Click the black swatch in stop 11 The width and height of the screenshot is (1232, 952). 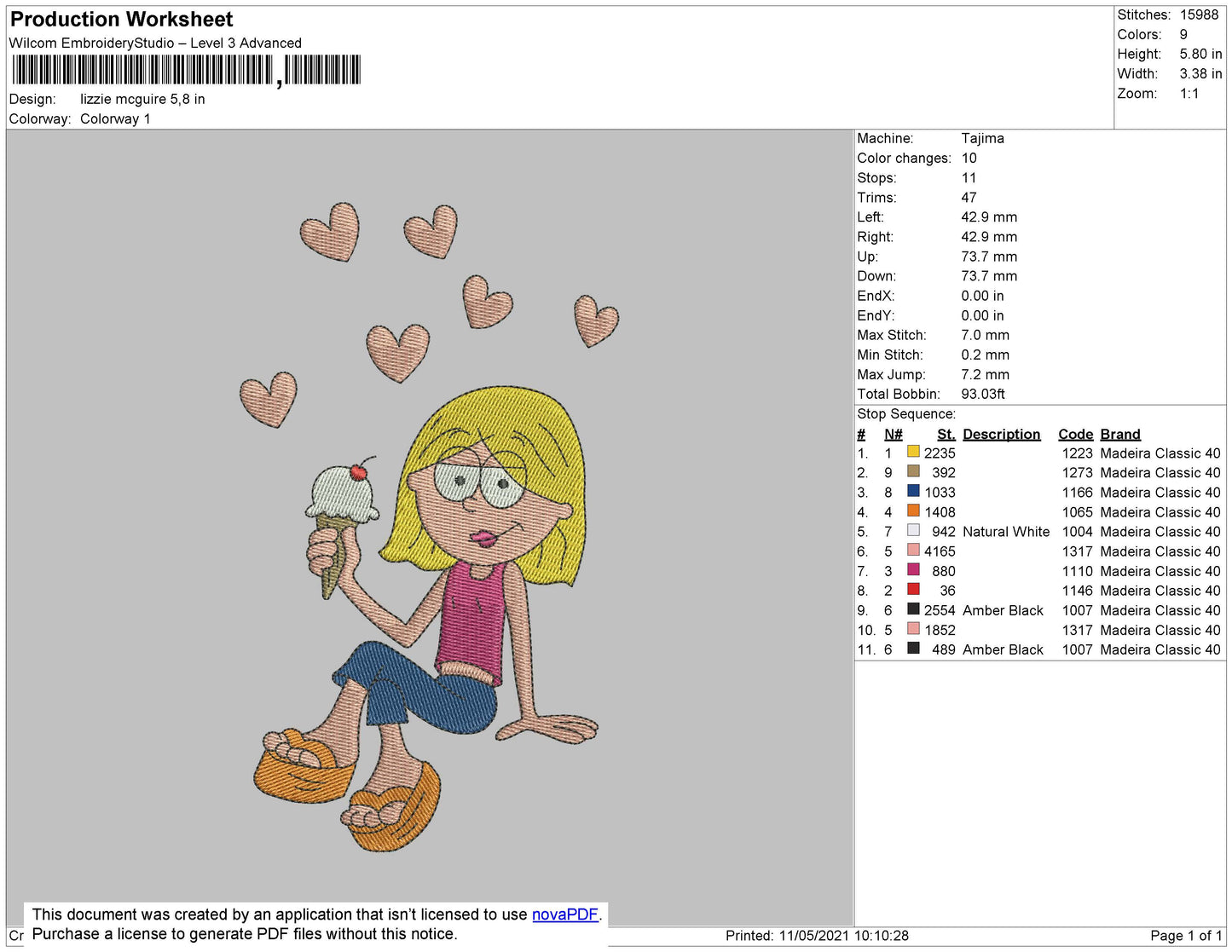tap(913, 648)
